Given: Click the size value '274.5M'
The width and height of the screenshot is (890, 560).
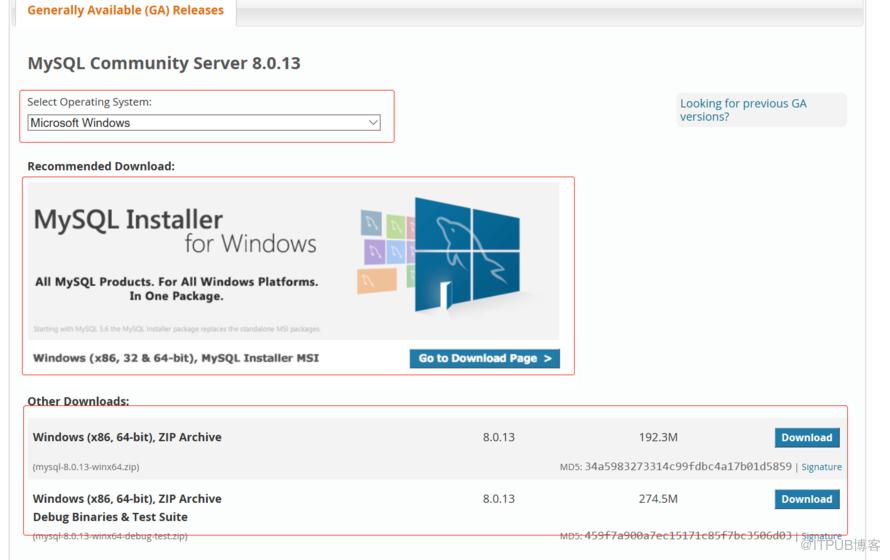Looking at the screenshot, I should [x=658, y=499].
